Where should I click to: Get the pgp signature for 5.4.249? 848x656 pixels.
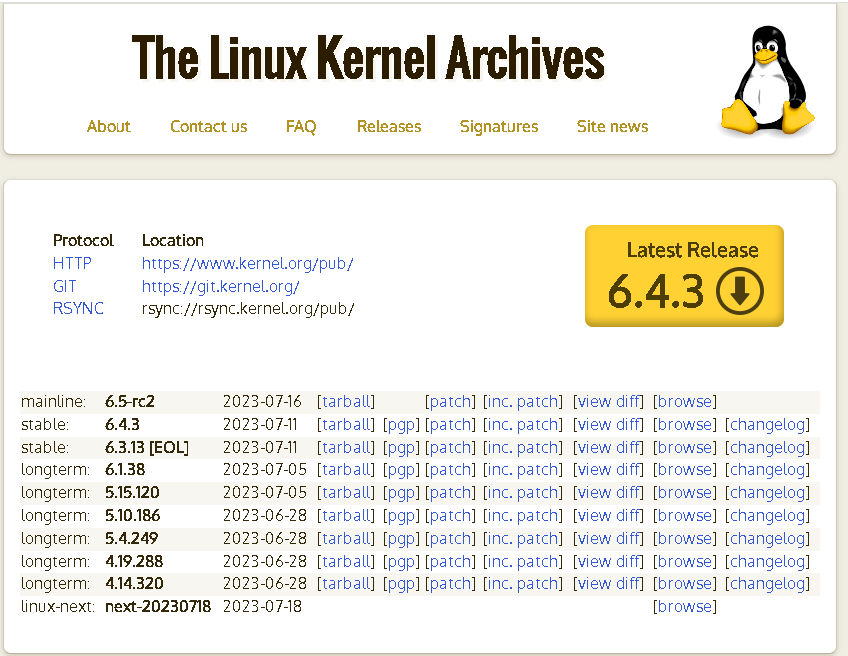point(401,539)
